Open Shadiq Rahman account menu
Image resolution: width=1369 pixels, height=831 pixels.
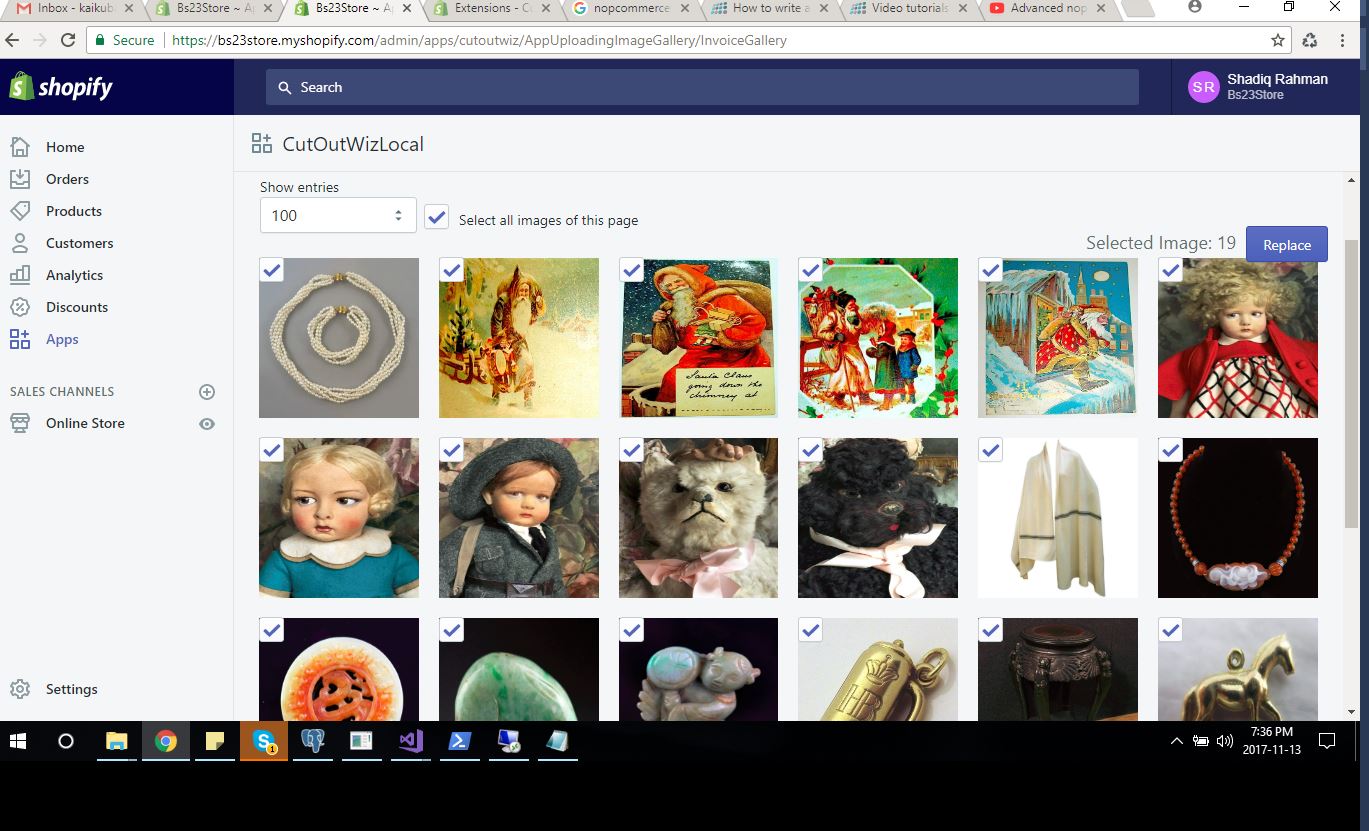[x=1258, y=87]
